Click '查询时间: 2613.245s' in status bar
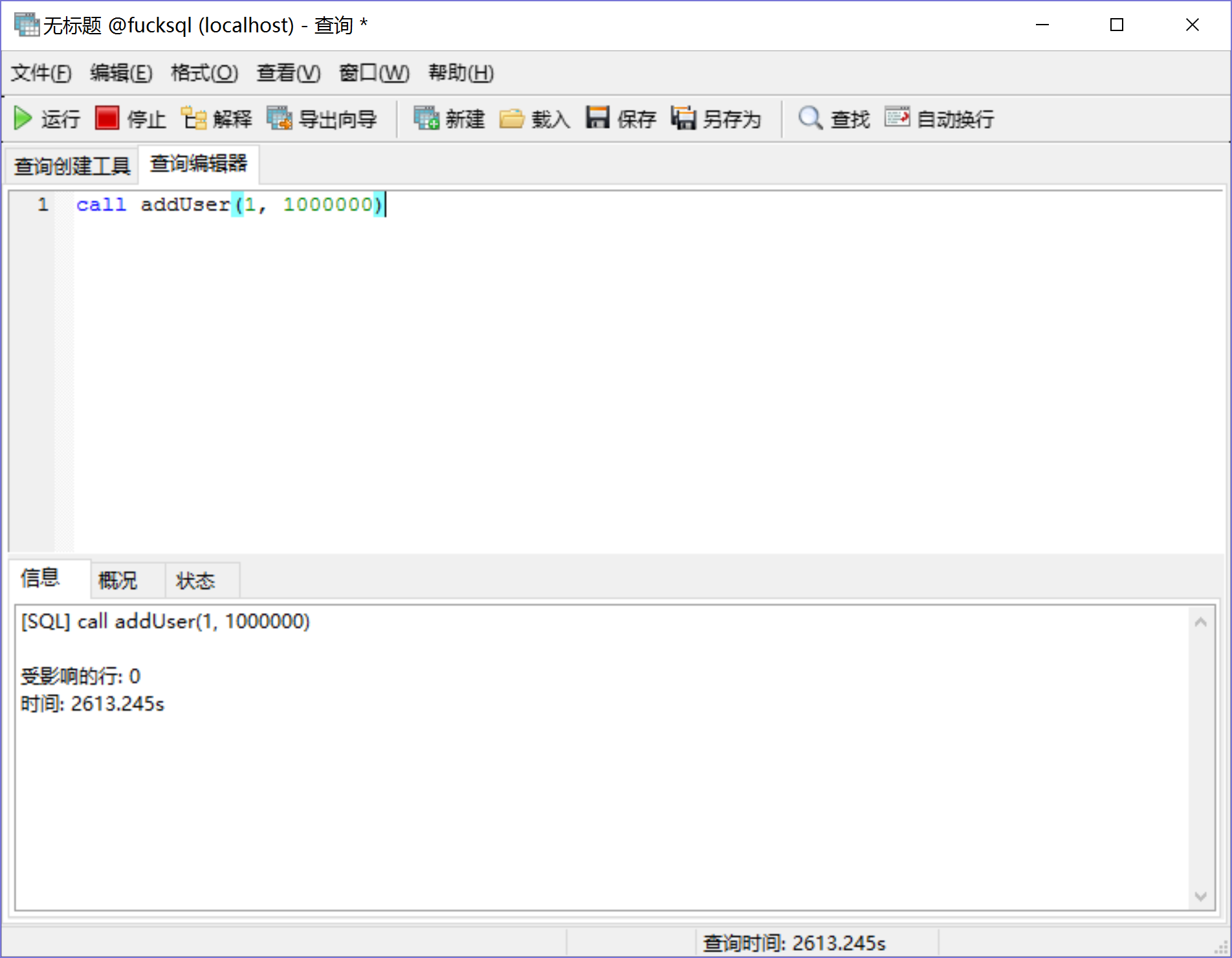The image size is (1232, 958). tap(794, 943)
